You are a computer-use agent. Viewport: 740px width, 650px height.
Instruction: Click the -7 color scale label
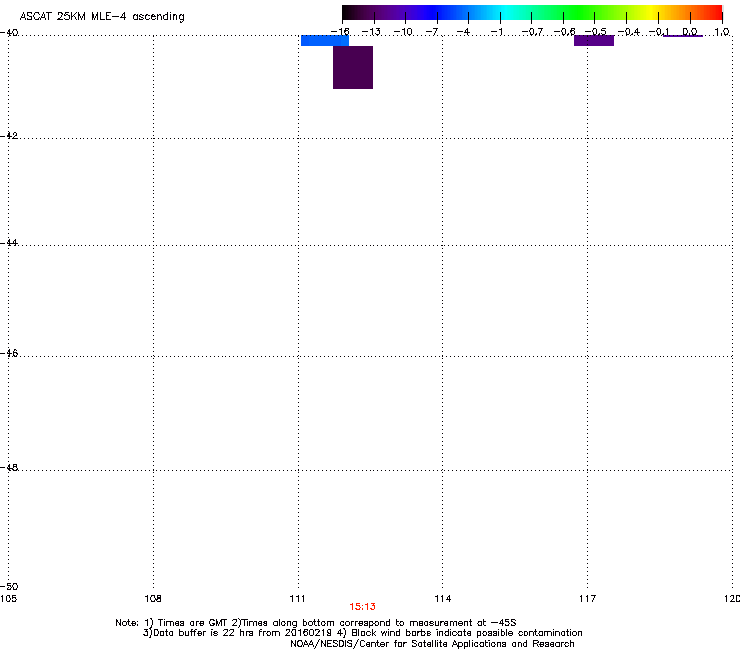[x=432, y=32]
